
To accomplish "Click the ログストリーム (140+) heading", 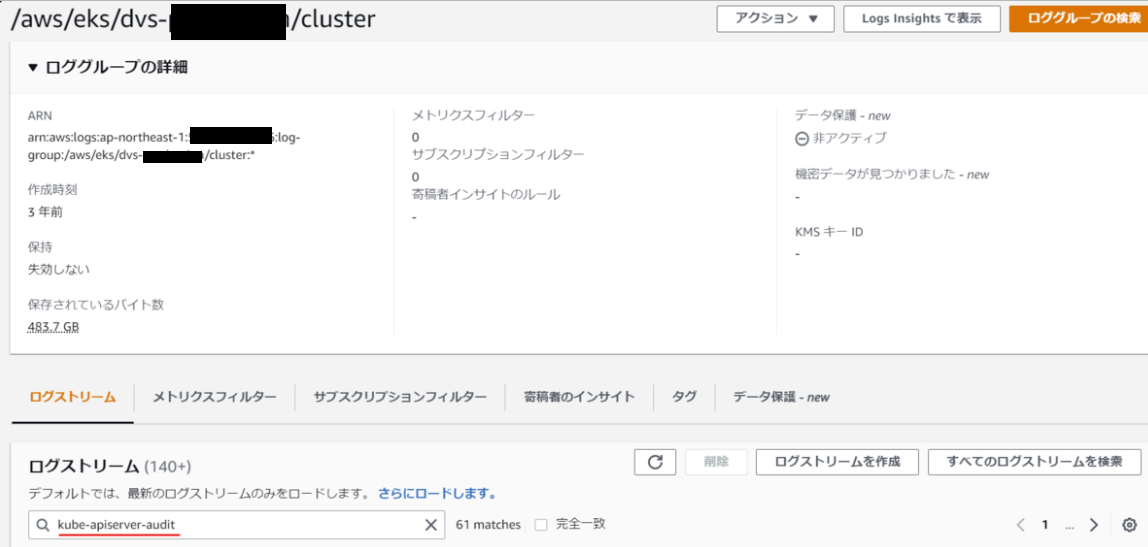I will click(110, 466).
